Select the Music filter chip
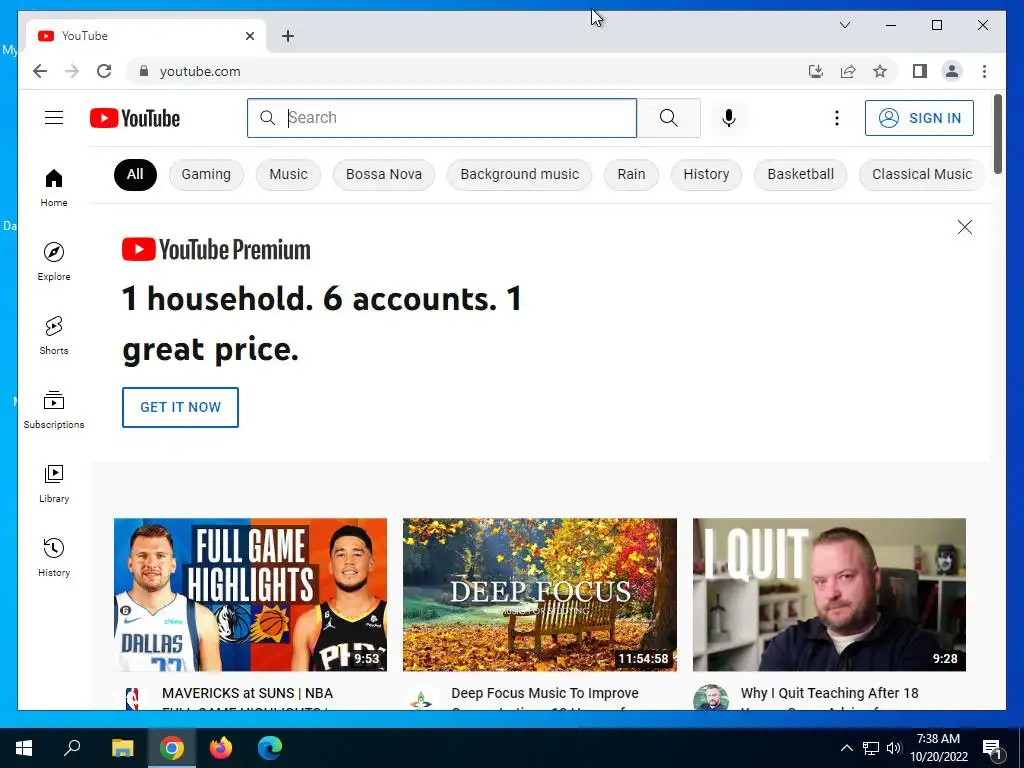The width and height of the screenshot is (1024, 768). point(288,174)
